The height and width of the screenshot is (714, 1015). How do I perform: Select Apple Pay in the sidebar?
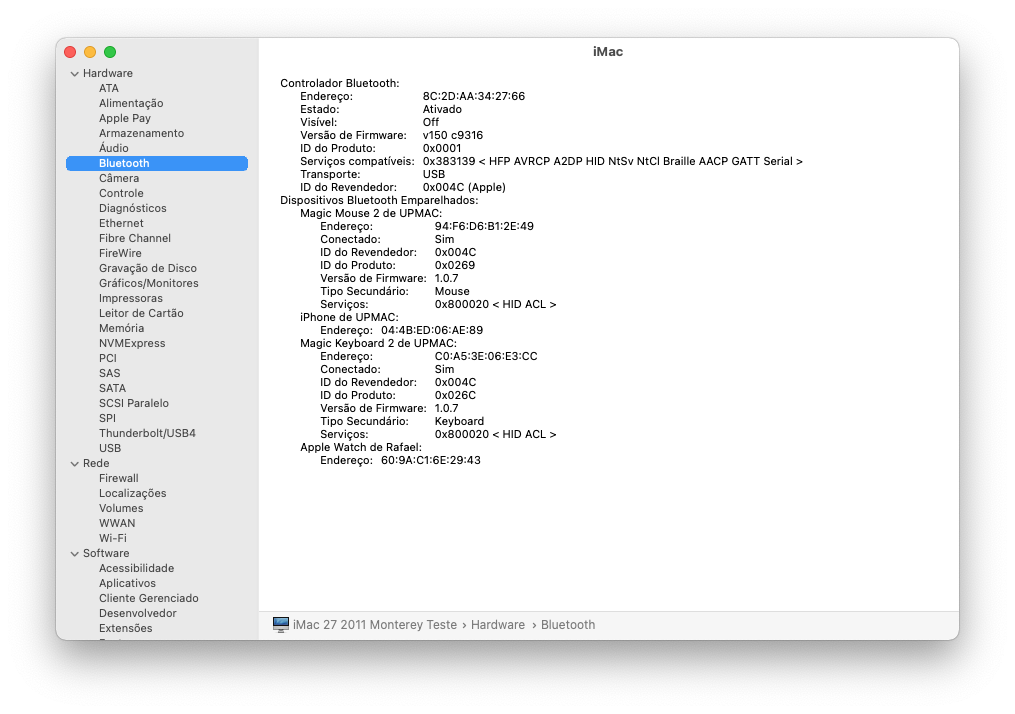pos(124,118)
